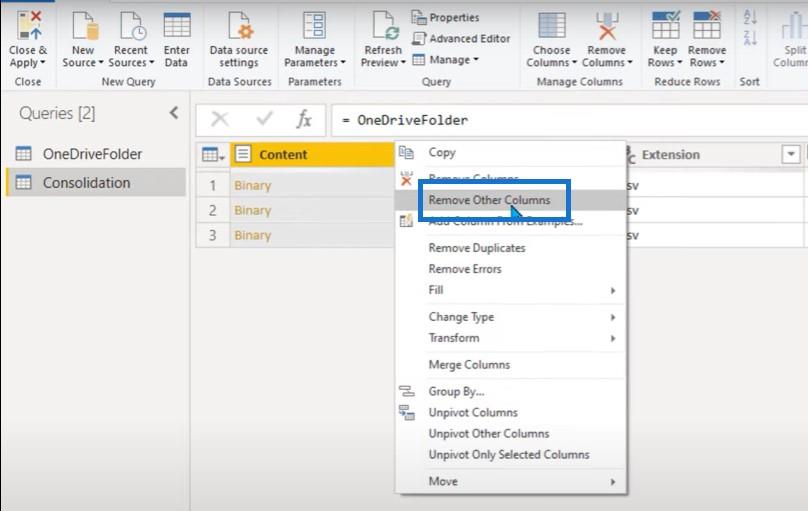This screenshot has width=808, height=511.
Task: Expand the Manage Parameters dropdown
Action: [343, 63]
